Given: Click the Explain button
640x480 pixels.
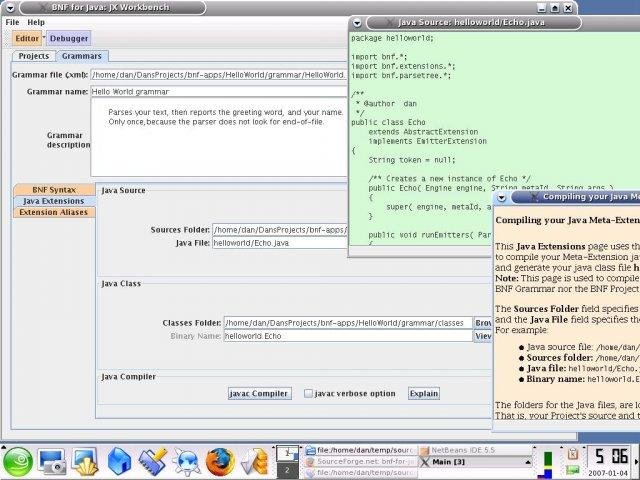Looking at the screenshot, I should tap(424, 393).
